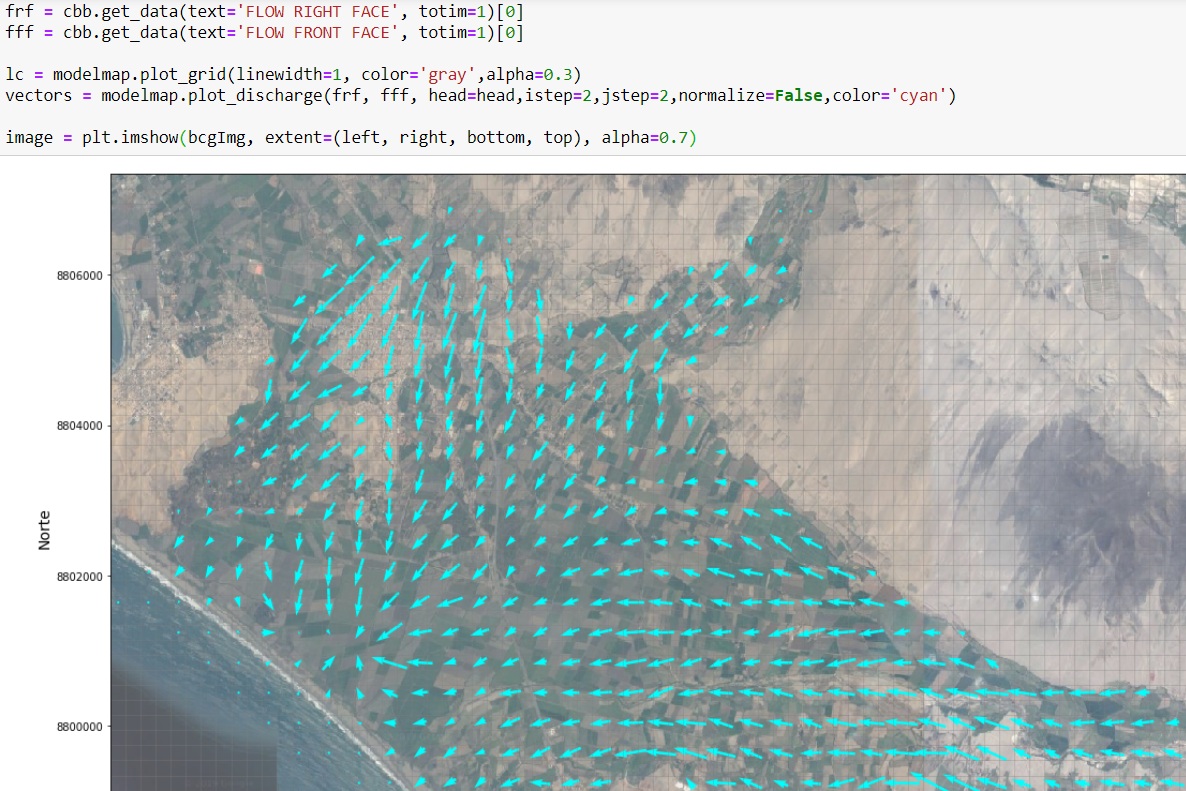This screenshot has width=1186, height=791.
Task: Click the 'gray' color string in code
Action: (x=448, y=75)
